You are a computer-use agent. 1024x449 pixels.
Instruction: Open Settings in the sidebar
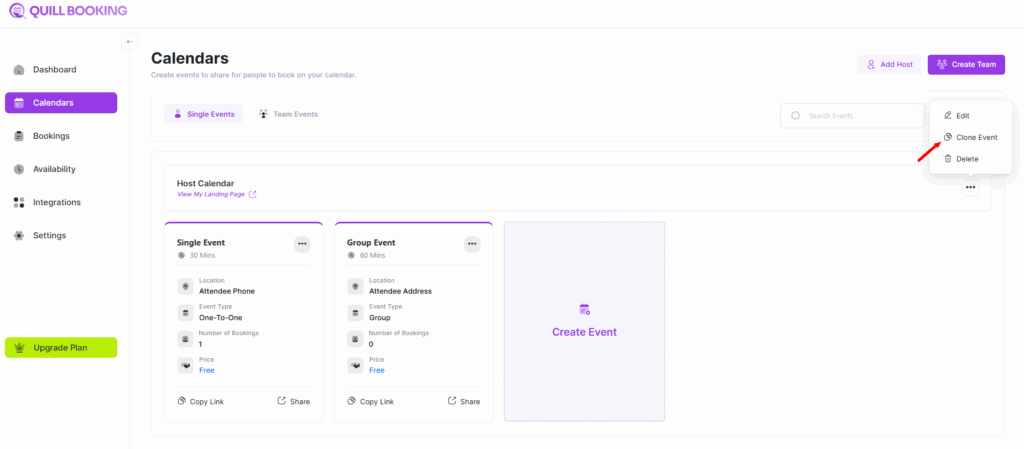coord(49,236)
